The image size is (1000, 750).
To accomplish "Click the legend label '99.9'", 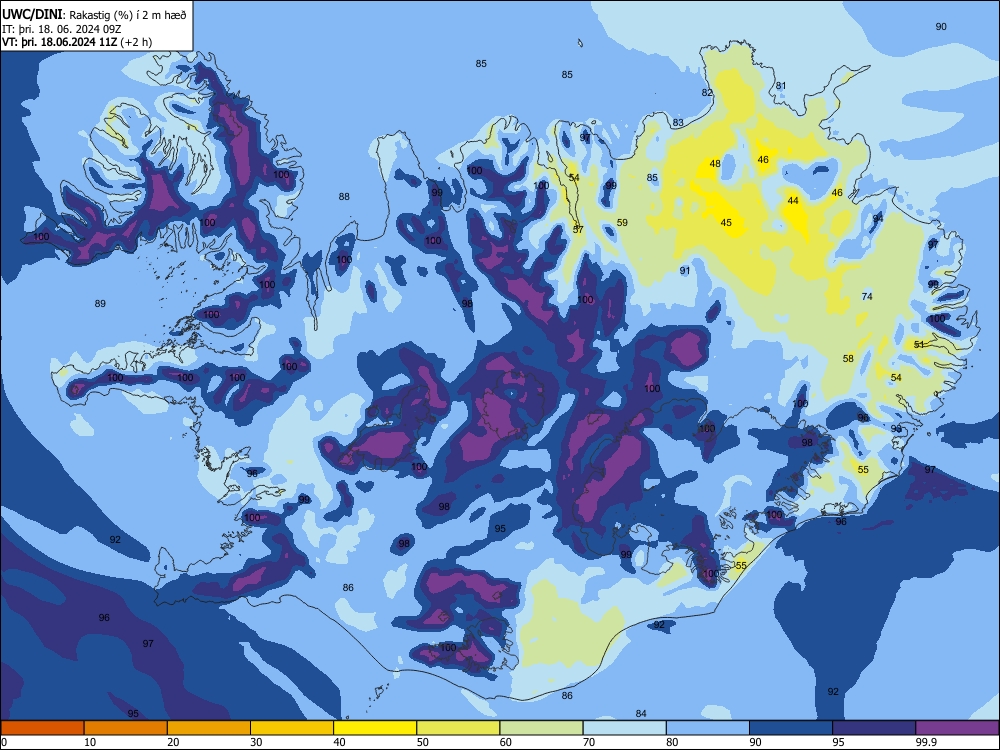I will (925, 742).
